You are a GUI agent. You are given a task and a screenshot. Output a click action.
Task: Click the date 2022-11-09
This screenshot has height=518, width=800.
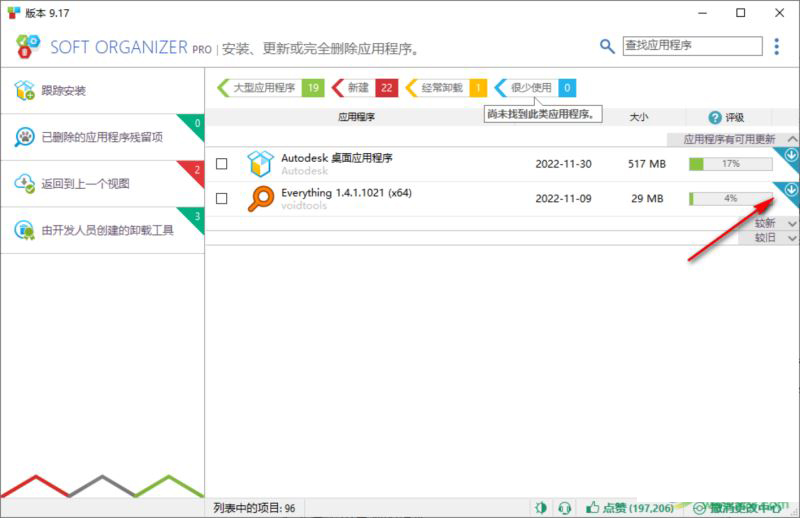pyautogui.click(x=563, y=199)
